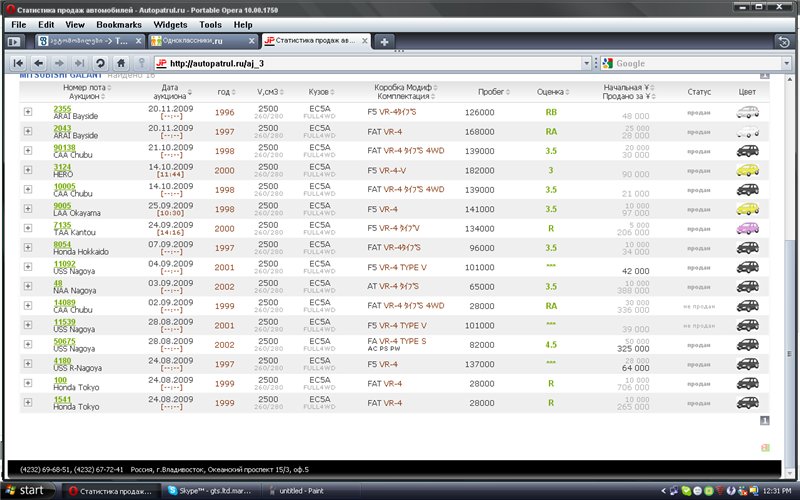Sort by год column header
800x500 pixels.
[226, 92]
